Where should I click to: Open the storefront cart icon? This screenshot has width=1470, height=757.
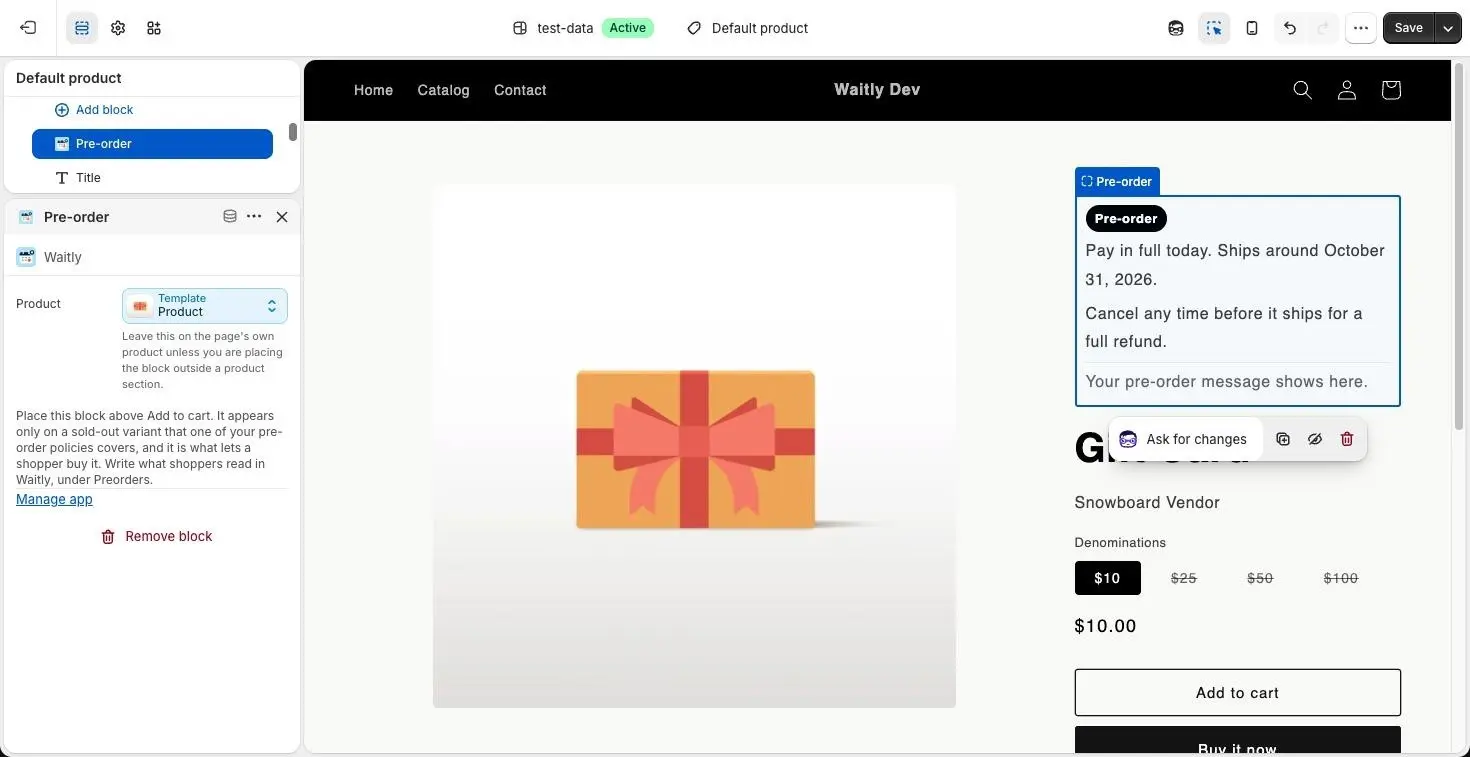coord(1391,90)
